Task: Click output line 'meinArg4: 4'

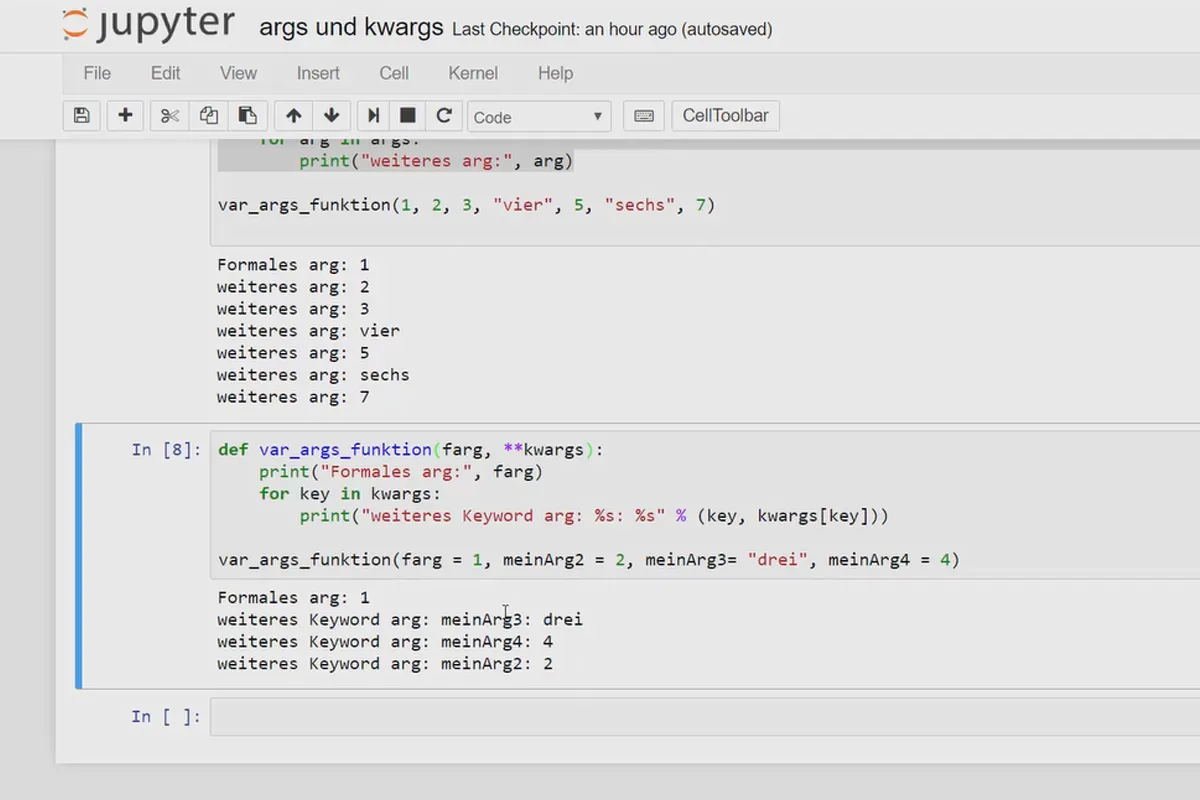Action: [385, 642]
